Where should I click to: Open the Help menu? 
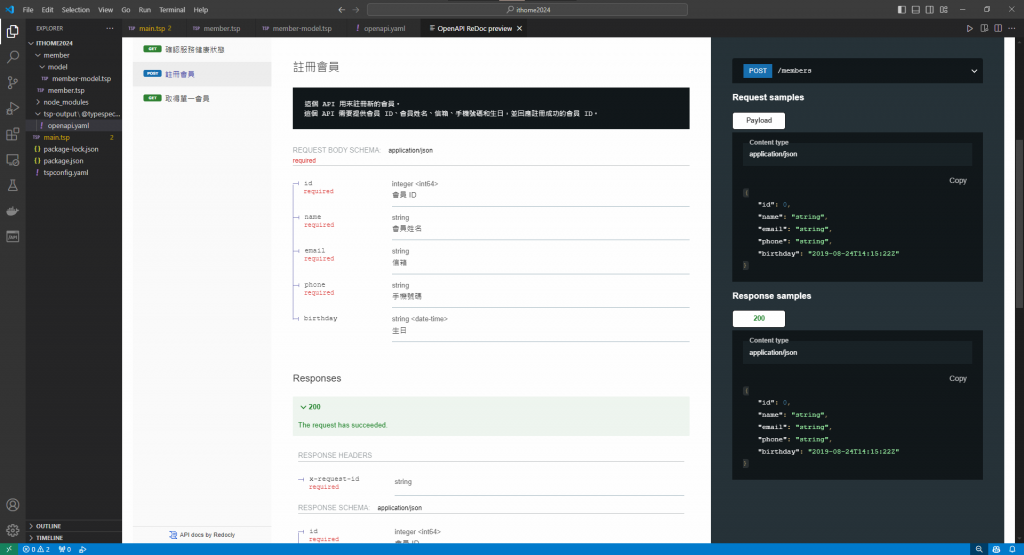click(200, 10)
